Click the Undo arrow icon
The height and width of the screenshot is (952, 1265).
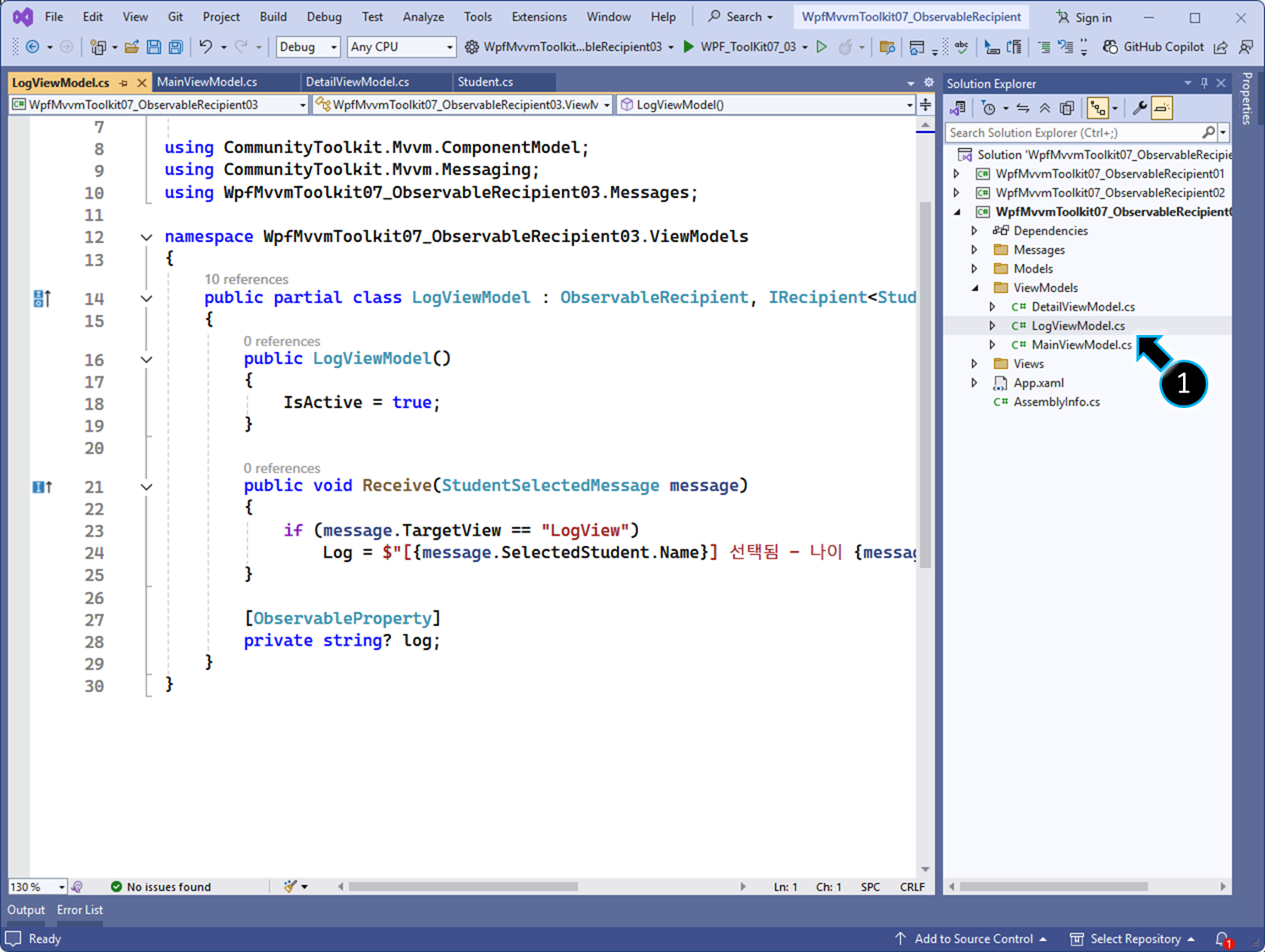point(206,47)
